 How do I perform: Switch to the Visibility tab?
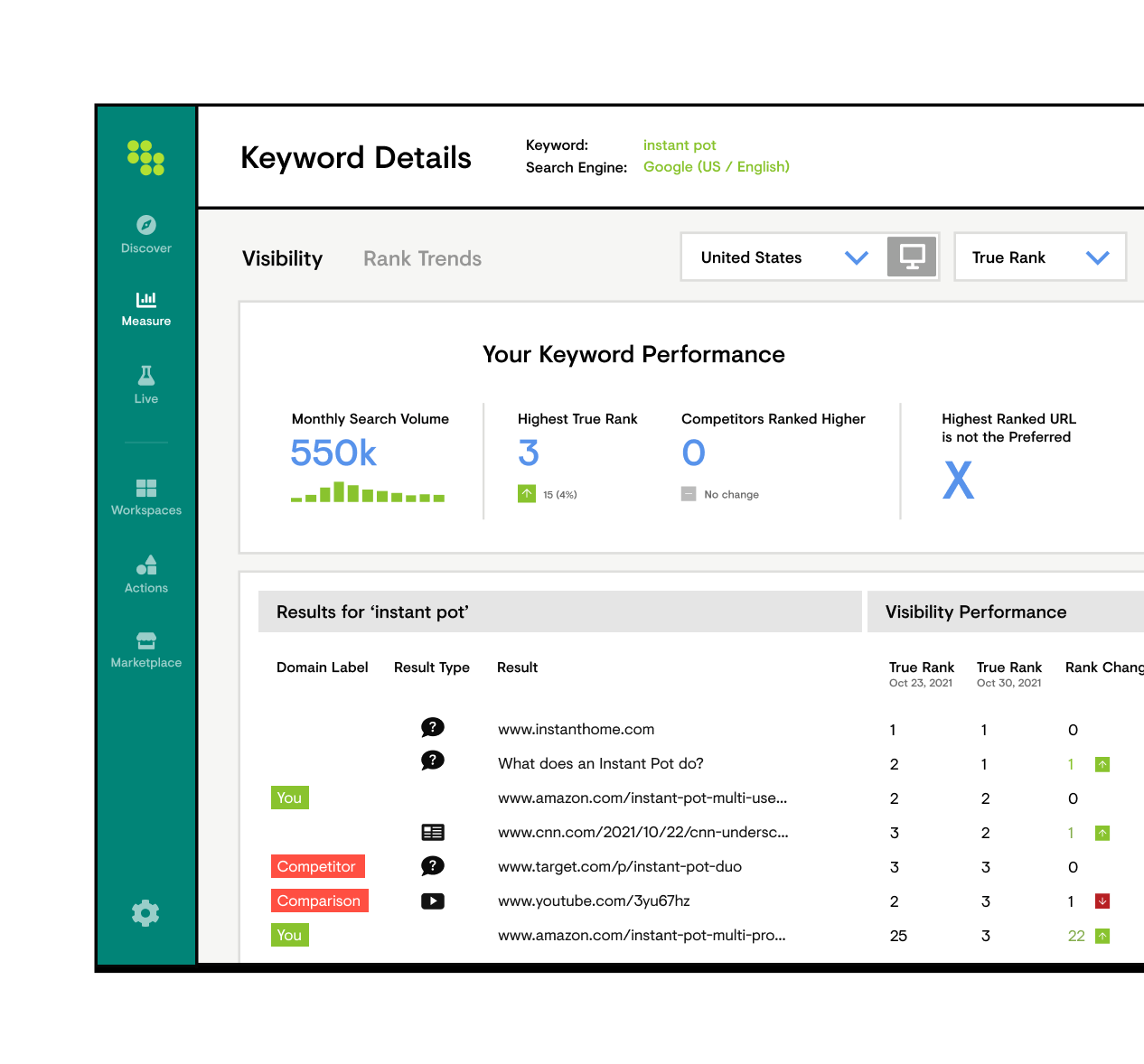282,258
